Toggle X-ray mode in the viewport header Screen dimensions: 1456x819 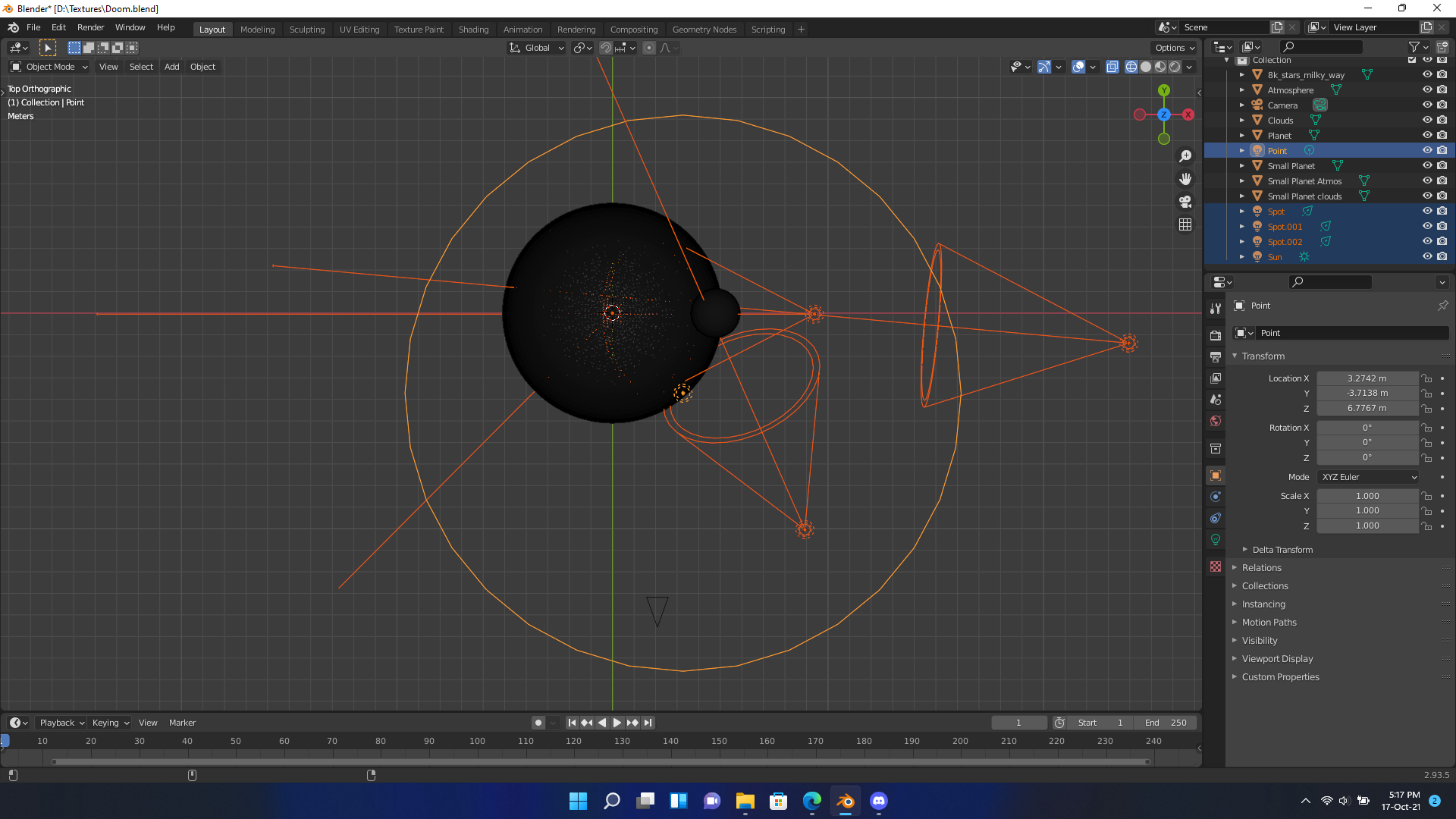[1112, 67]
